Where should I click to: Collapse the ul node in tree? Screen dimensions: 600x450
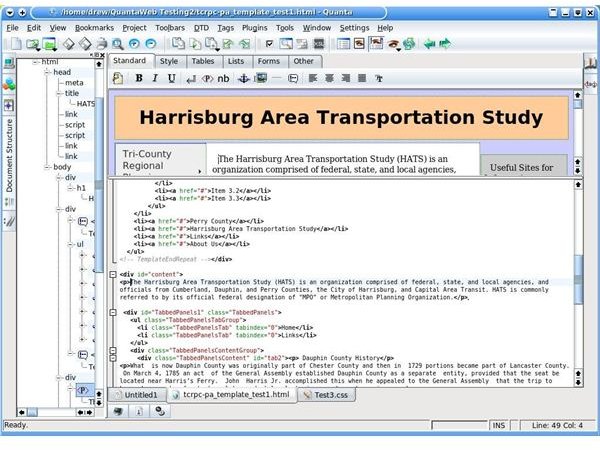click(70, 244)
